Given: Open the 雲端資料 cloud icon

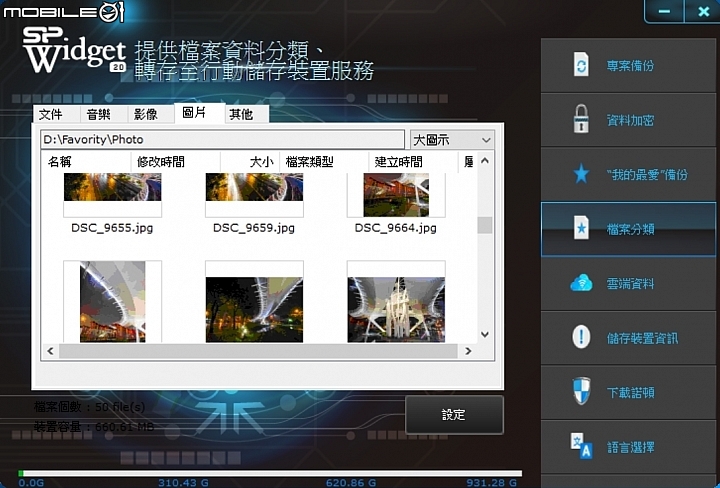Looking at the screenshot, I should (x=581, y=283).
